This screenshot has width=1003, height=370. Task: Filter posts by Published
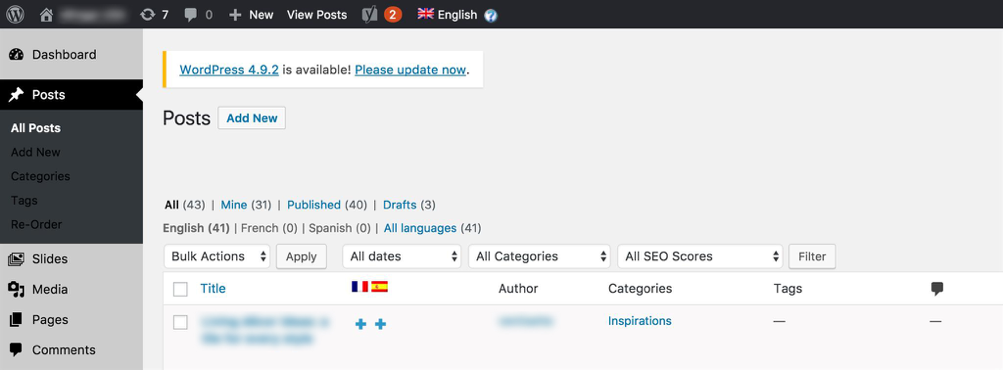click(x=313, y=205)
